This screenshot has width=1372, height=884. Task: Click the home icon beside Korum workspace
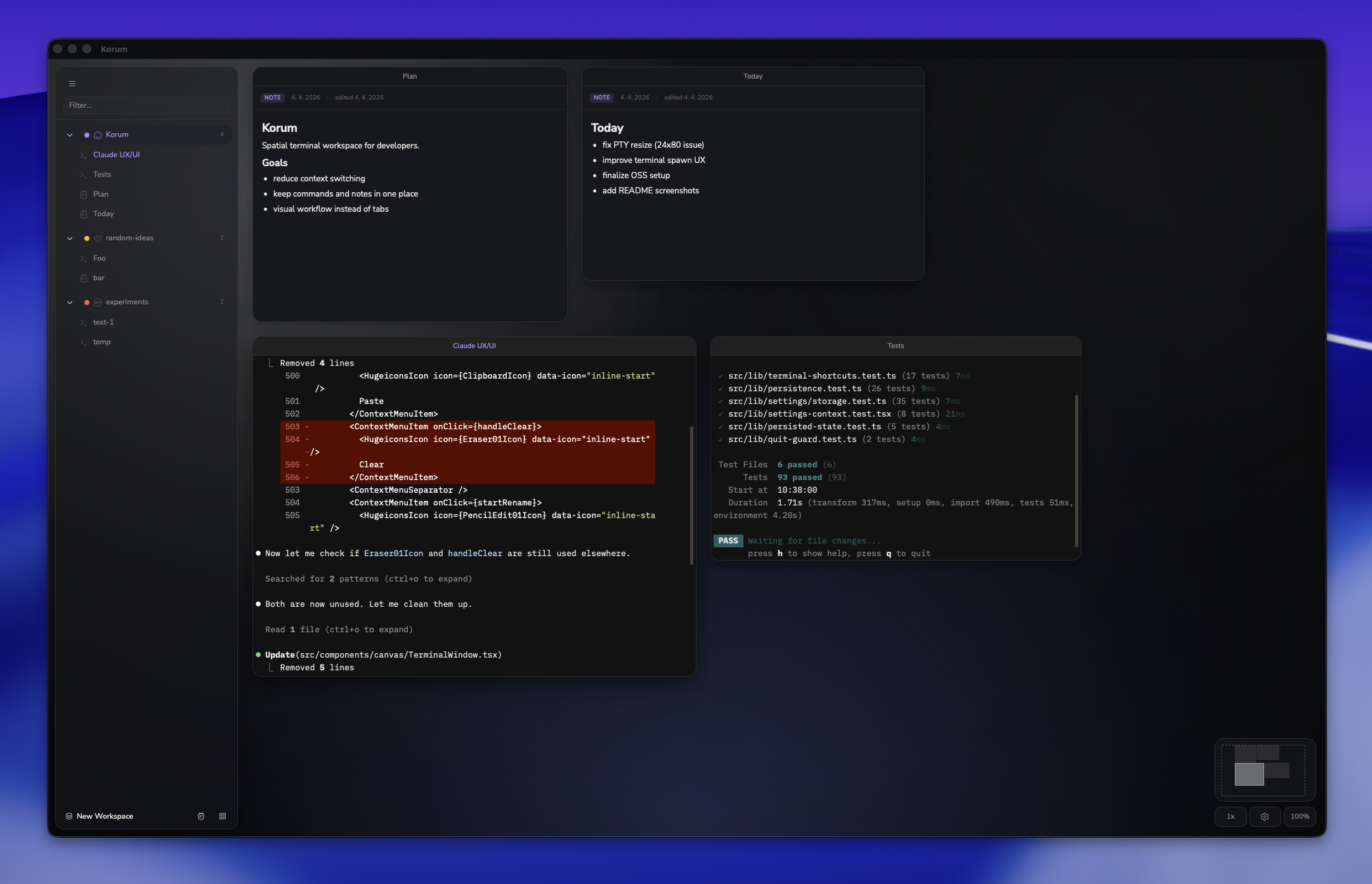click(98, 135)
